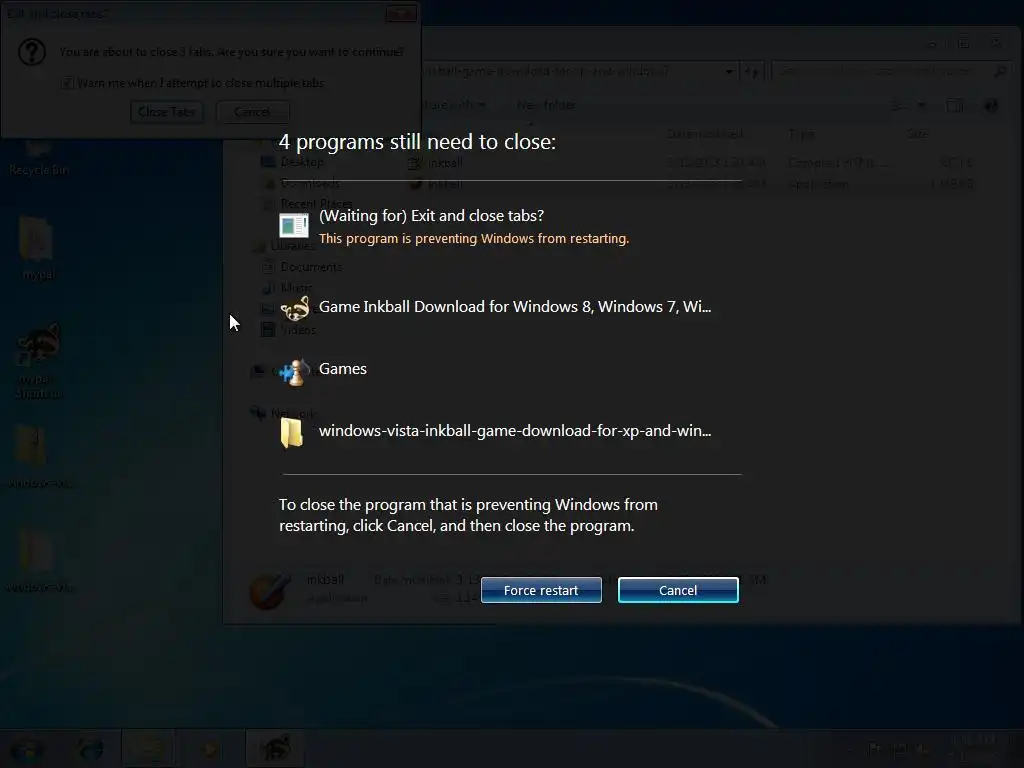1024x768 pixels.
Task: Toggle 'Warn me when I attempt to close' checkbox
Action: (x=67, y=83)
